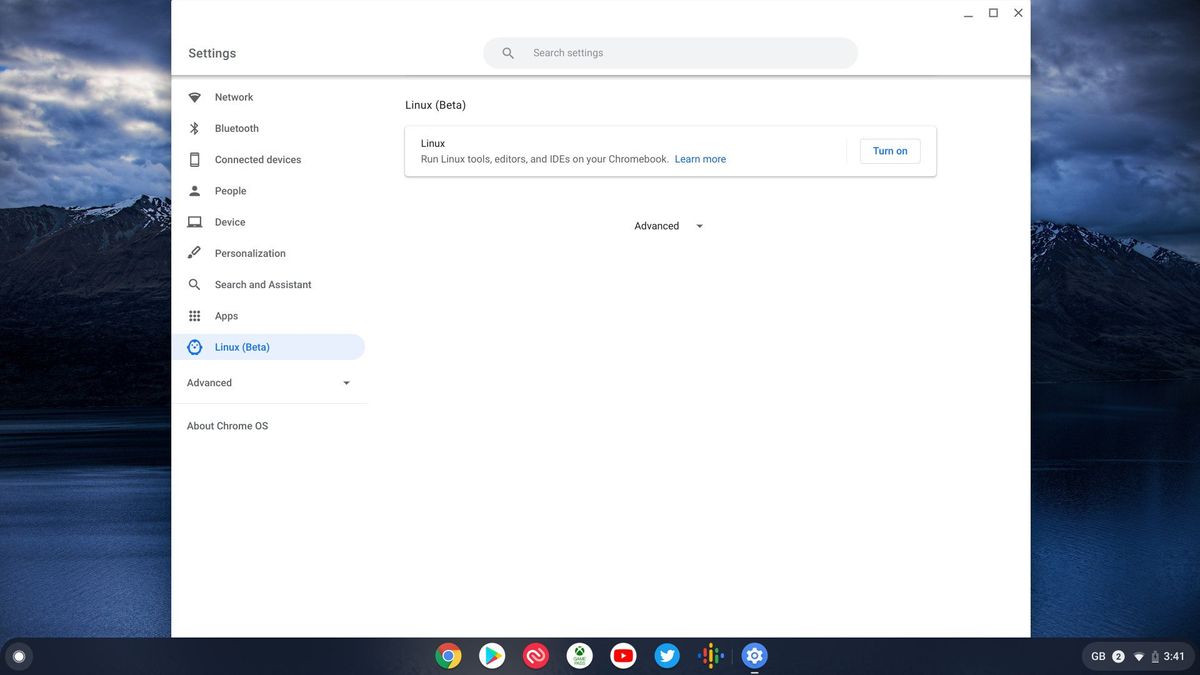The height and width of the screenshot is (675, 1200).
Task: Click the search icon in the search bar
Action: [x=507, y=52]
